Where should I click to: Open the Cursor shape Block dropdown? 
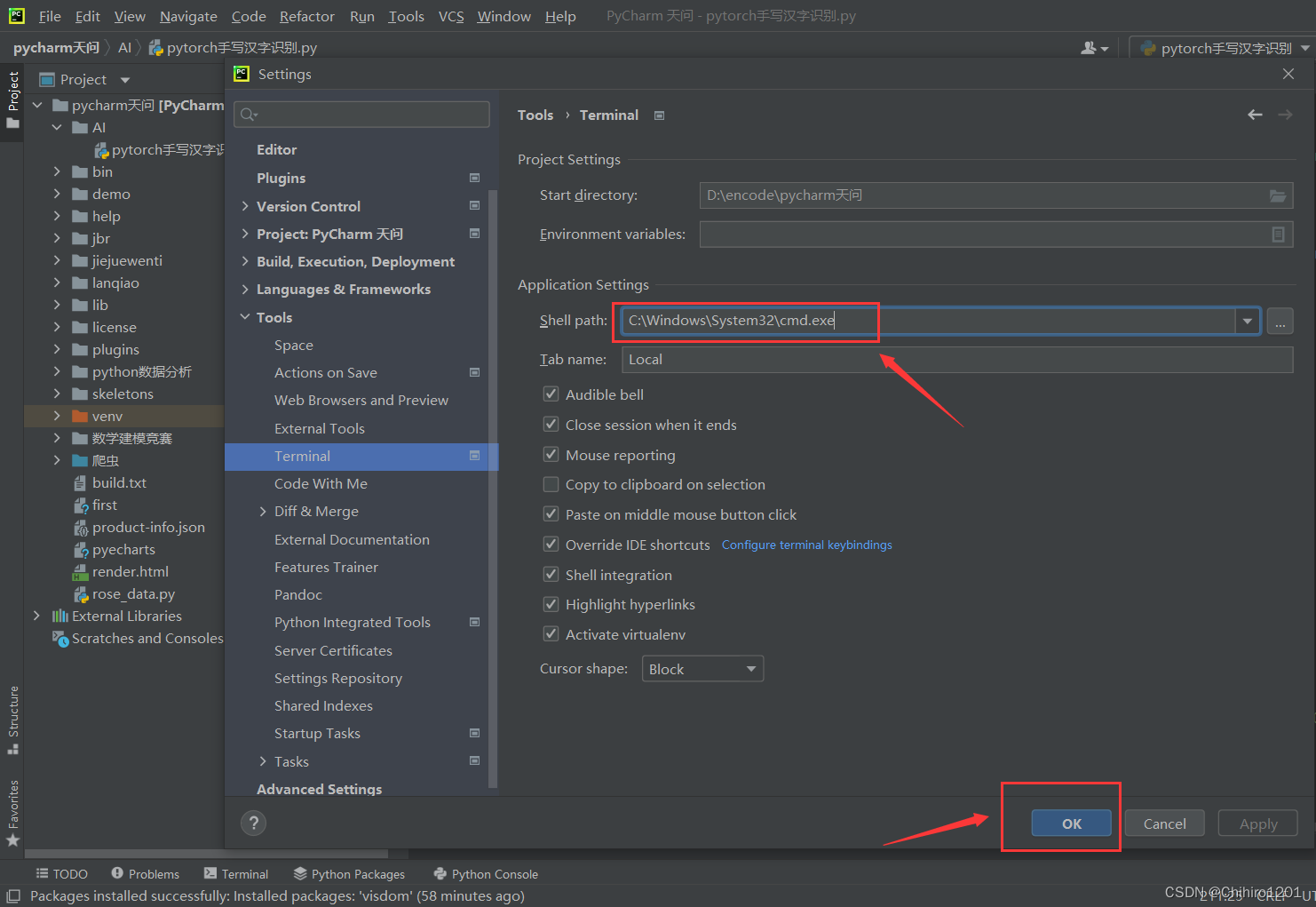[702, 669]
